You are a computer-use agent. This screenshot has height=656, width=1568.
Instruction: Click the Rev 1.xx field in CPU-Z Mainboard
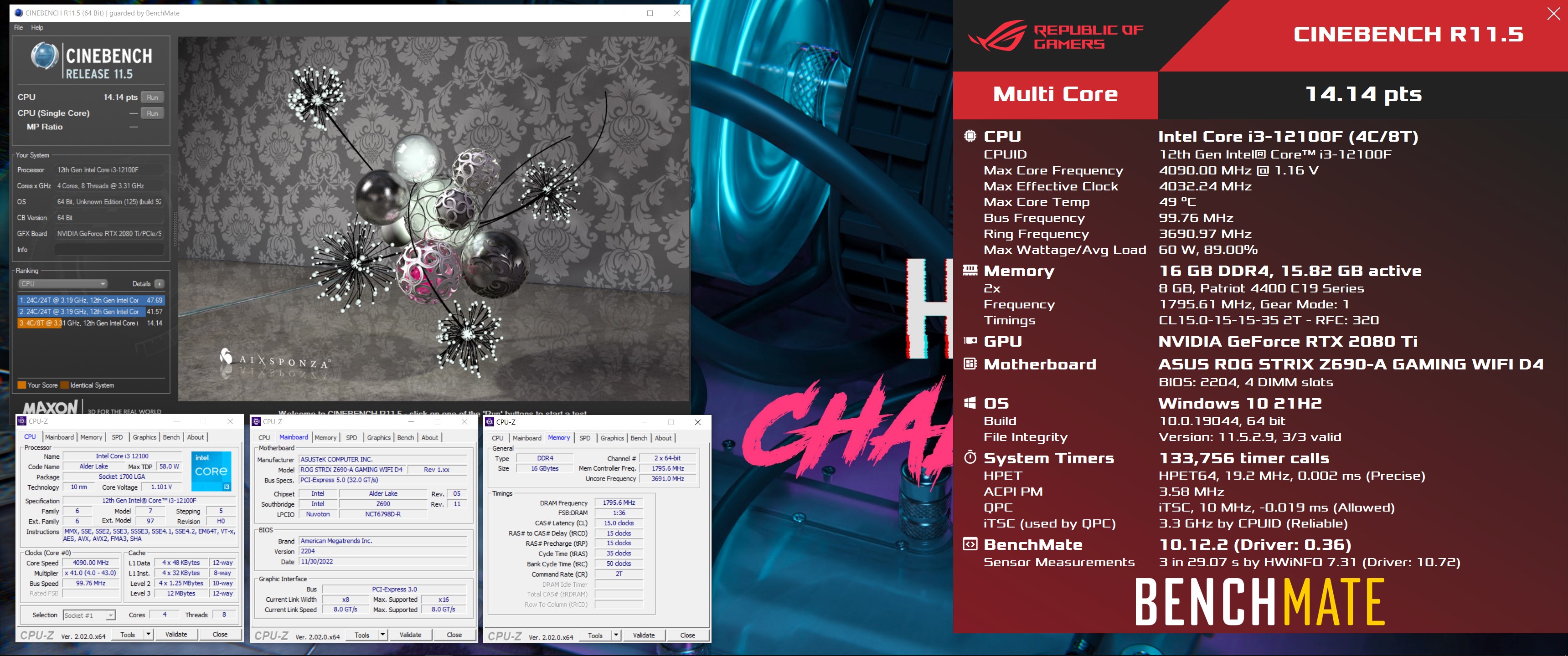[x=436, y=470]
